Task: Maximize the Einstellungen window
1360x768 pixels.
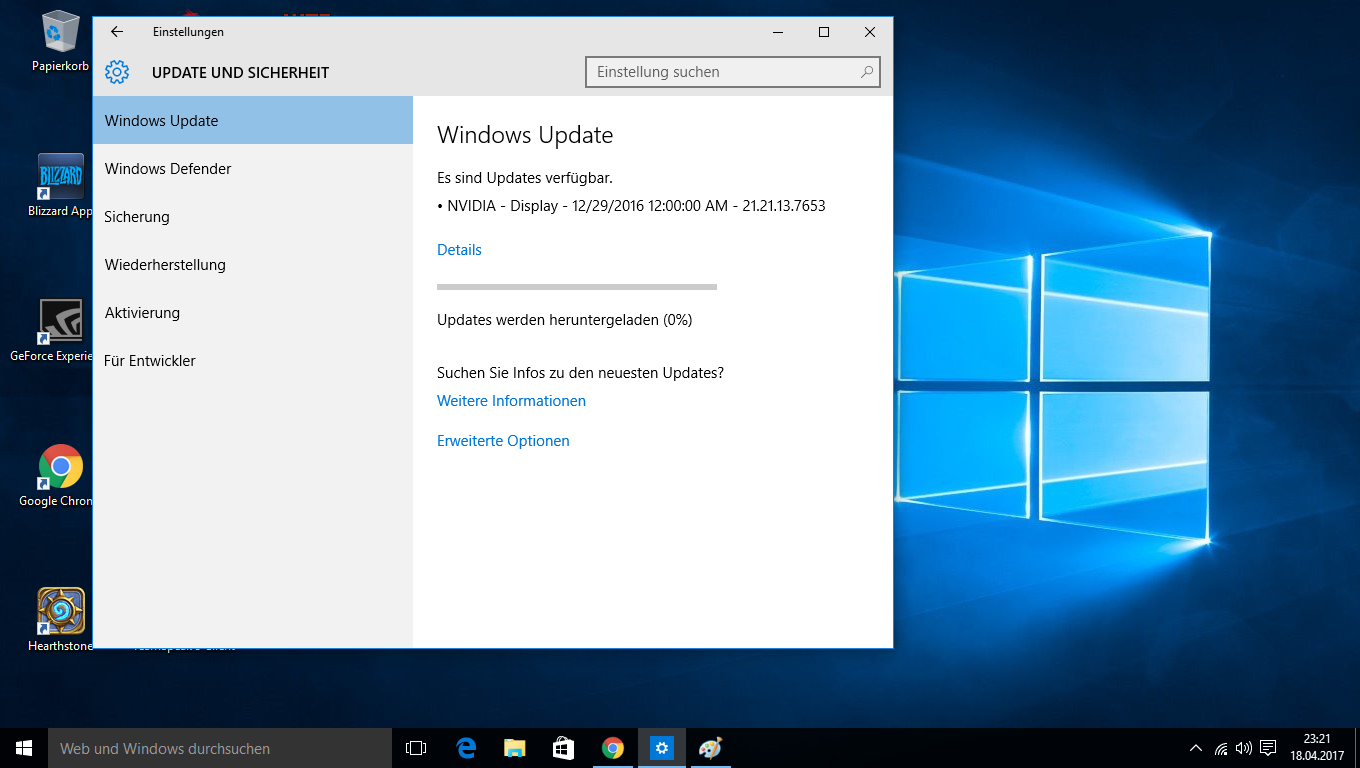Action: (x=824, y=32)
